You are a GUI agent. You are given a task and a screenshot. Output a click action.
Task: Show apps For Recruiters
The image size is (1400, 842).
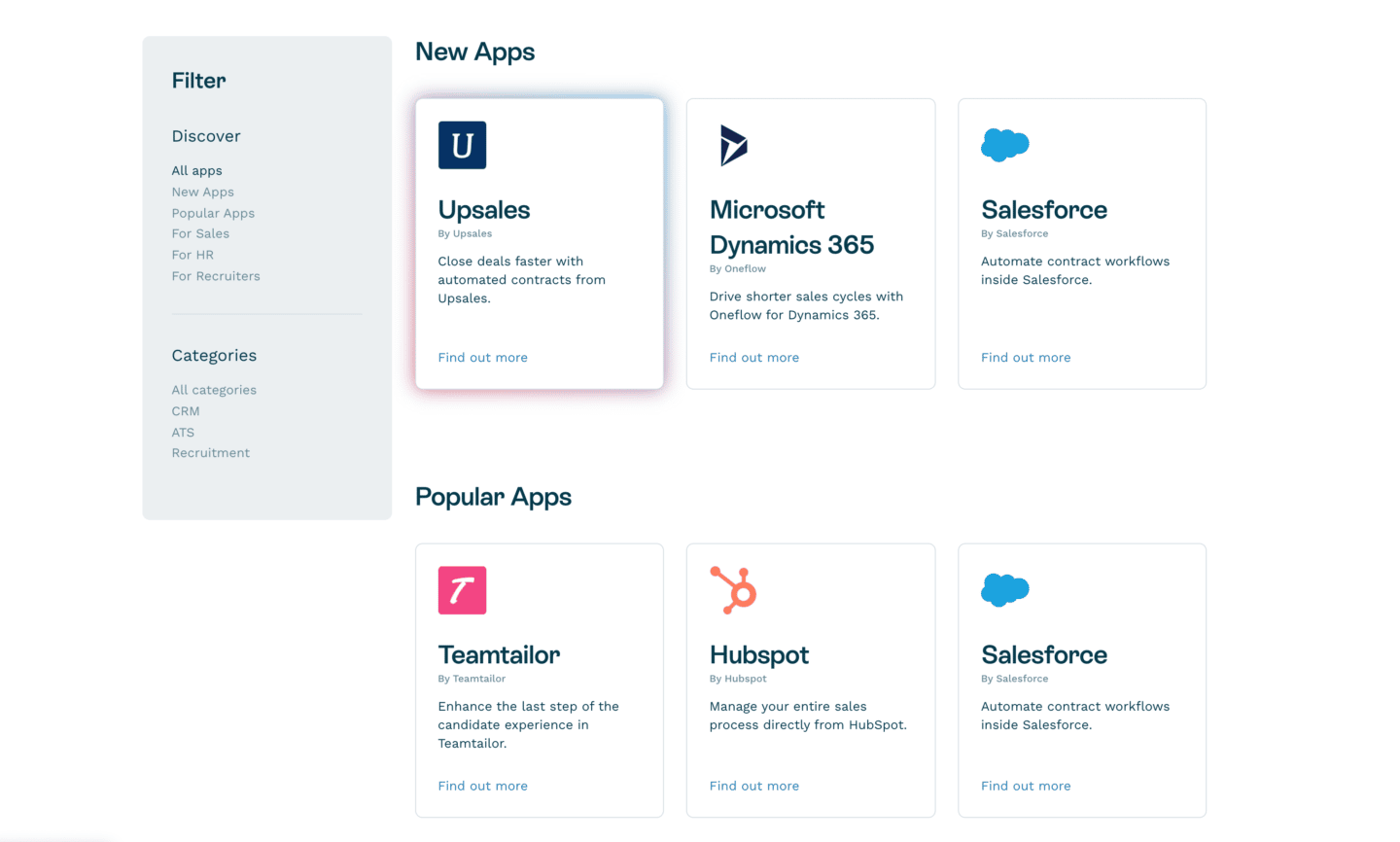[x=216, y=276]
